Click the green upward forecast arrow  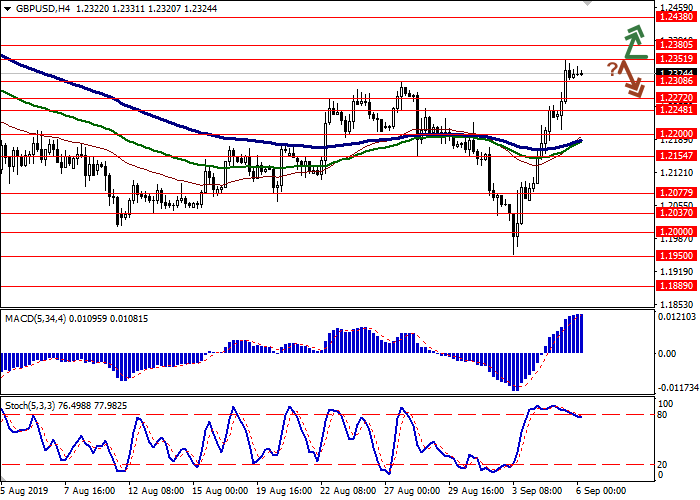633,42
